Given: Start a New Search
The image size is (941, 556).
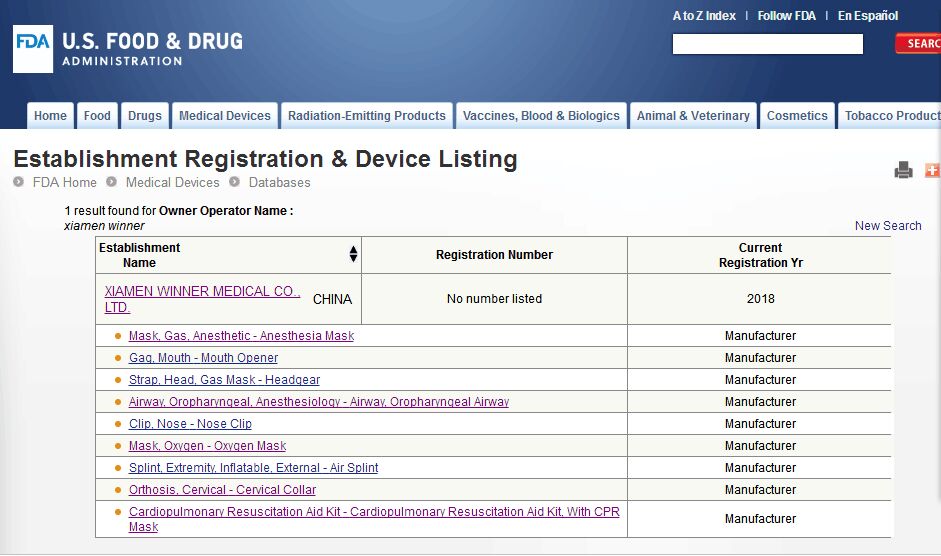Looking at the screenshot, I should pos(888,226).
